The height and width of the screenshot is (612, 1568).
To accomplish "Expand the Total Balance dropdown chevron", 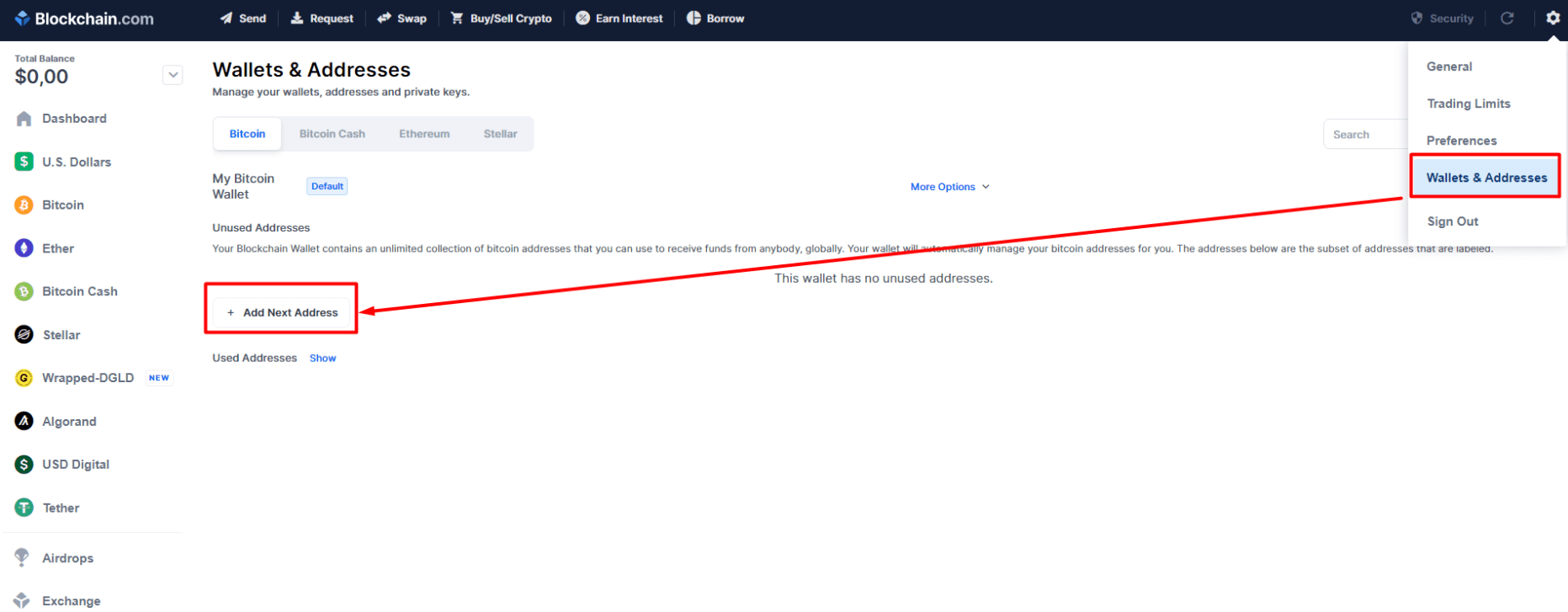I will pos(173,75).
